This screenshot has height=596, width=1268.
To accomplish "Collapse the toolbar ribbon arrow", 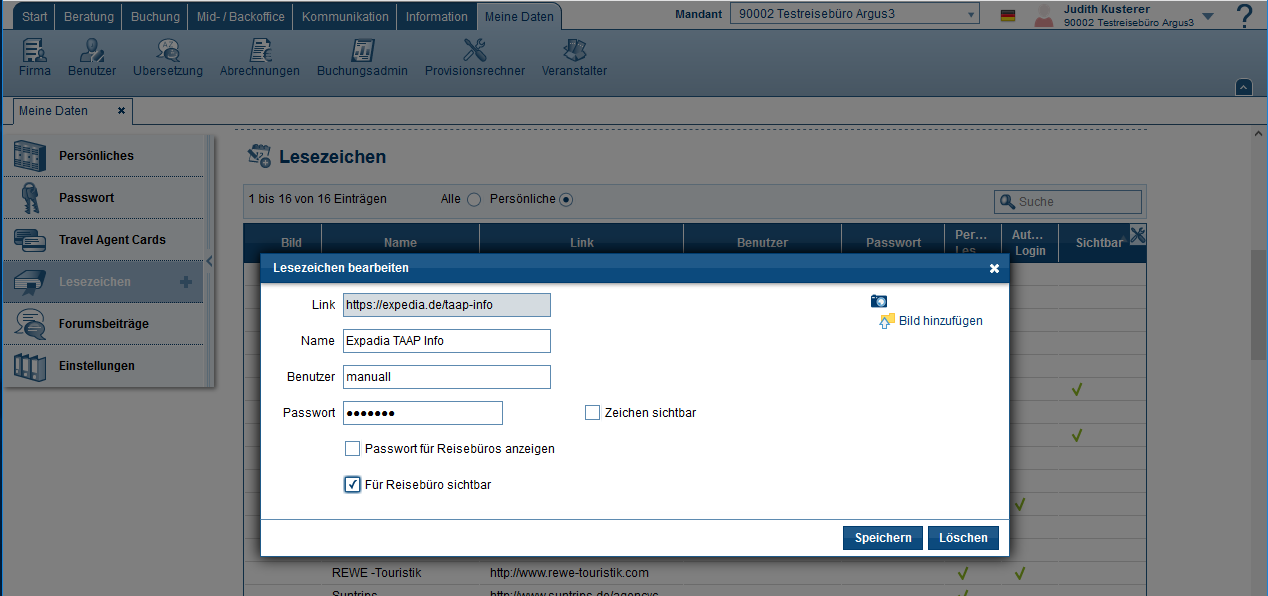I will (1243, 87).
